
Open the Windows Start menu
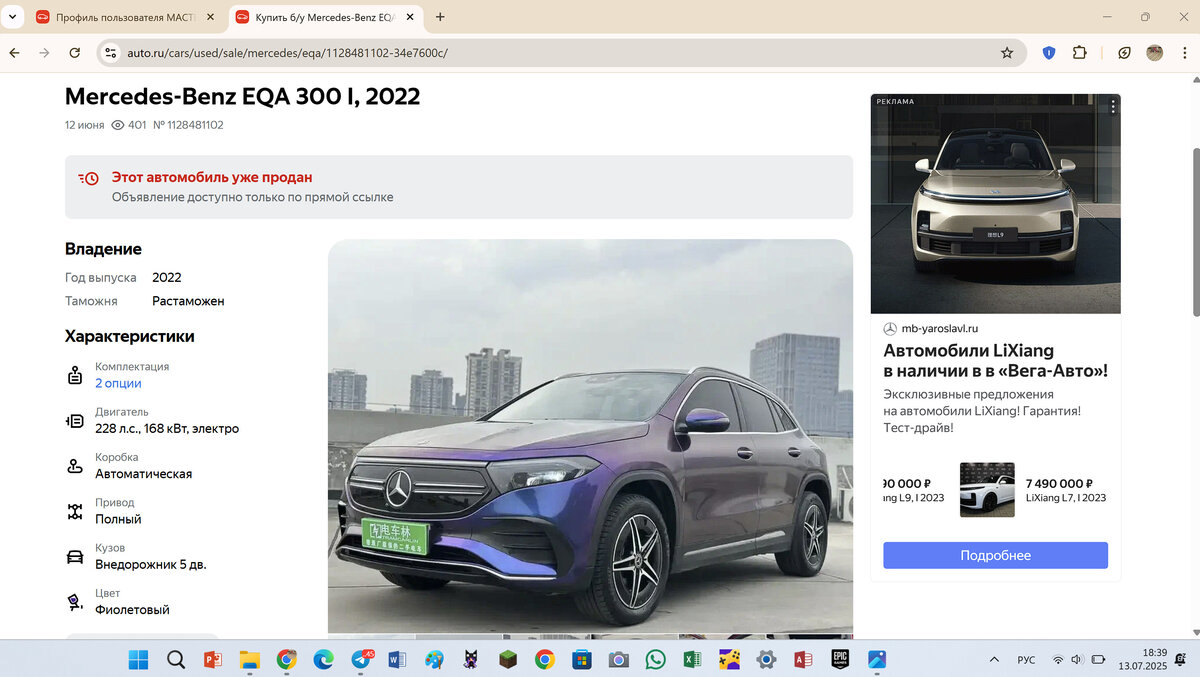click(x=138, y=659)
